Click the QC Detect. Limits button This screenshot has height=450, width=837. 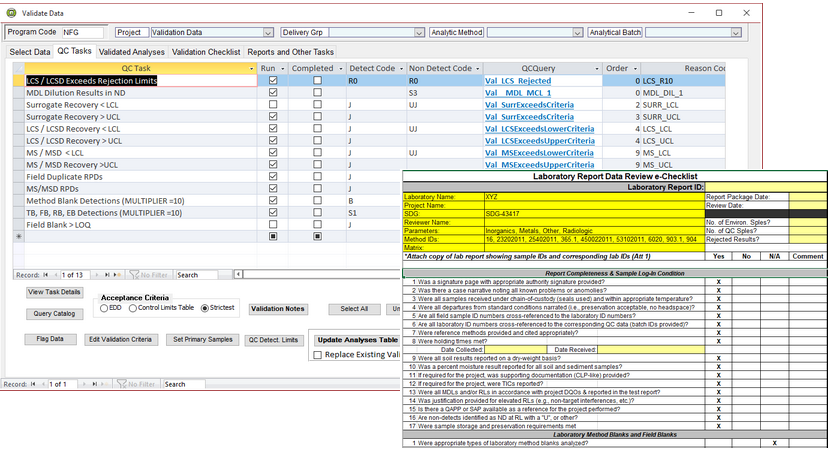click(x=273, y=340)
